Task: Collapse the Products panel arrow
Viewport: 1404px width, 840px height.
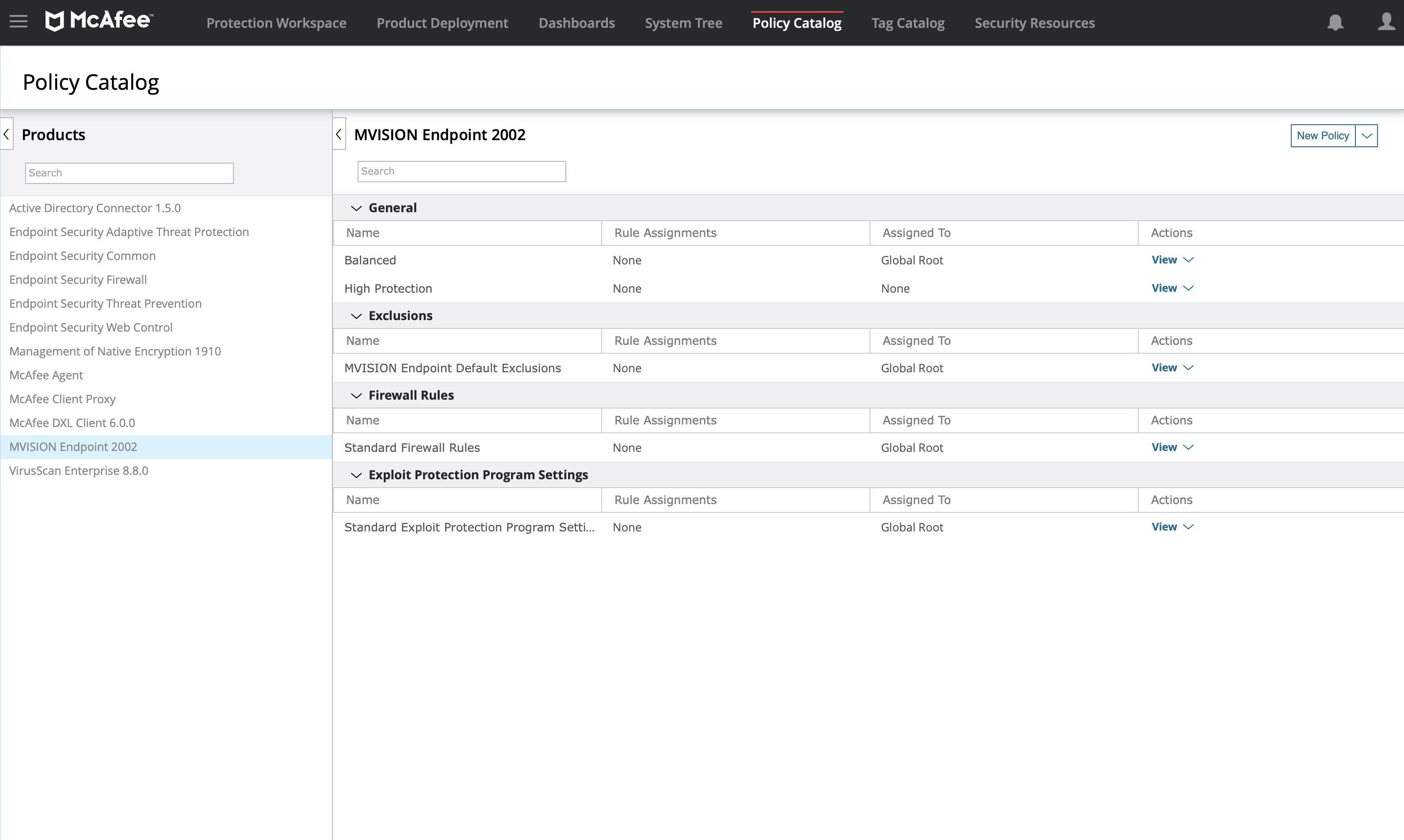Action: [7, 134]
